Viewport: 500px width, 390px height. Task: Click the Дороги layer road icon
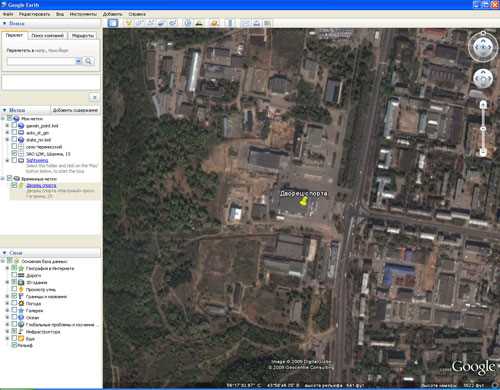(x=21, y=275)
